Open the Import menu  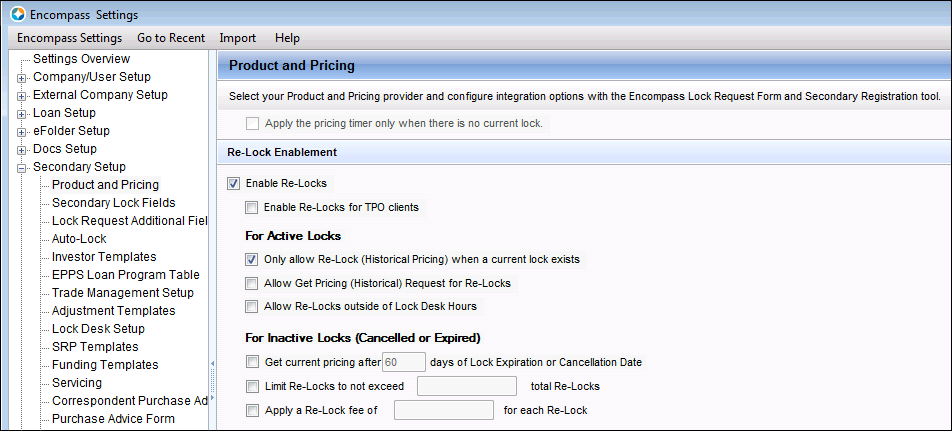click(x=237, y=38)
